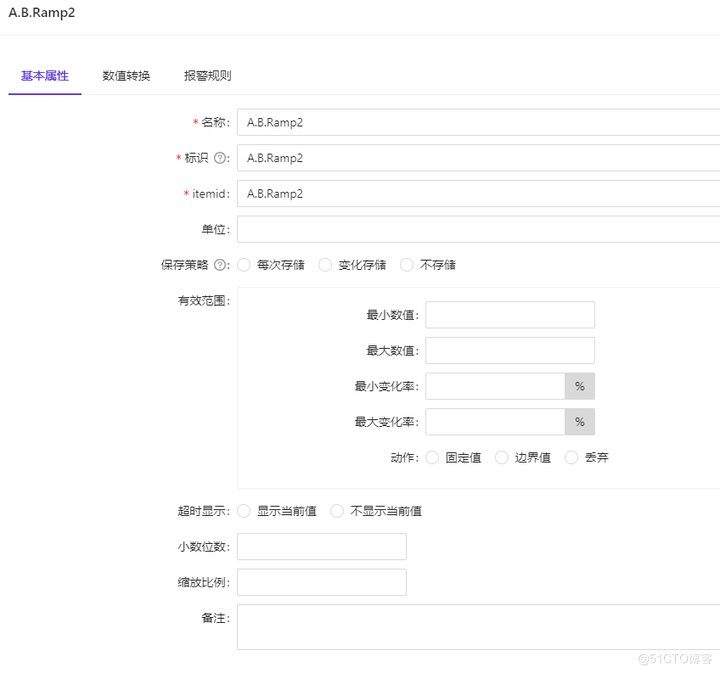720x673 pixels.
Task: Switch to the 数值转换 tab
Action: (x=126, y=76)
